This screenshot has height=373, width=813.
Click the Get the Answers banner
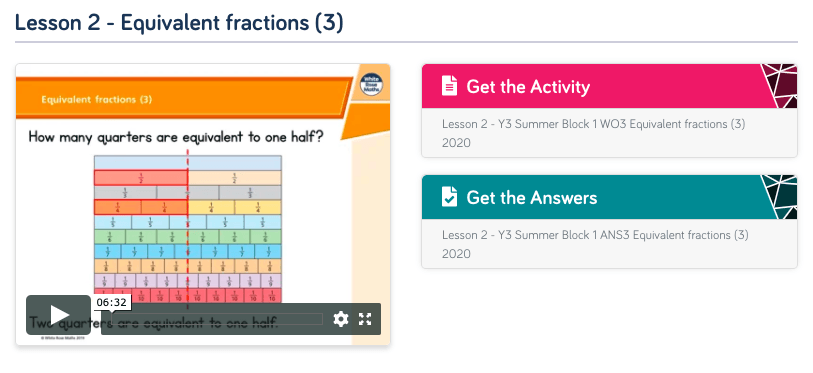click(609, 197)
